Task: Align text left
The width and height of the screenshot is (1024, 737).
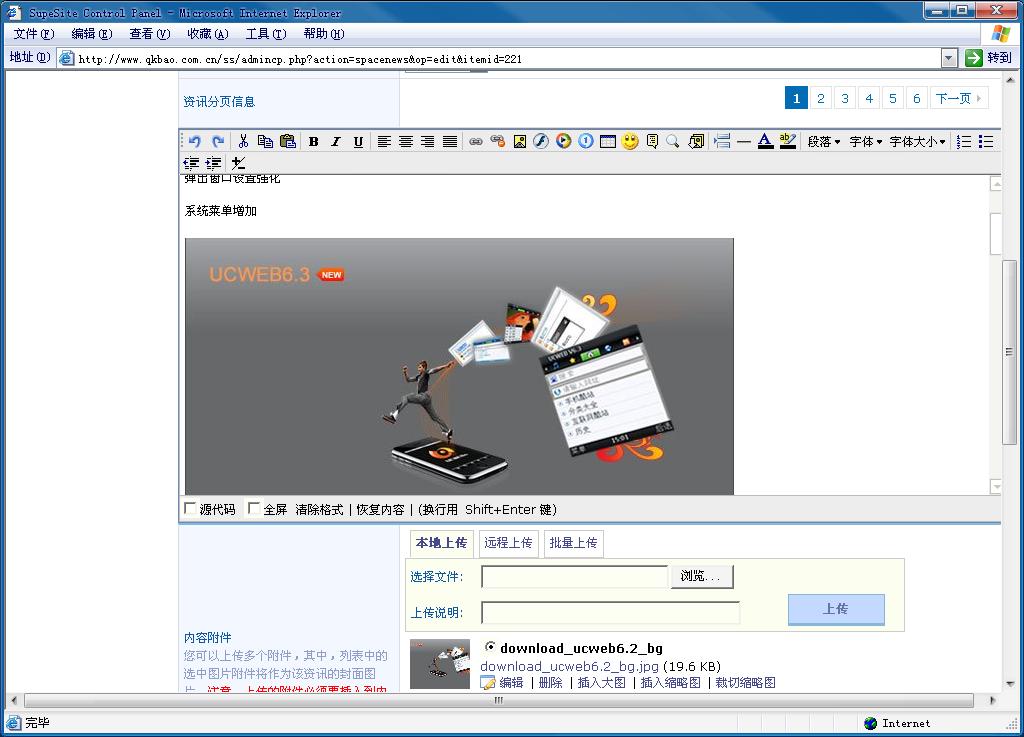Action: (384, 141)
